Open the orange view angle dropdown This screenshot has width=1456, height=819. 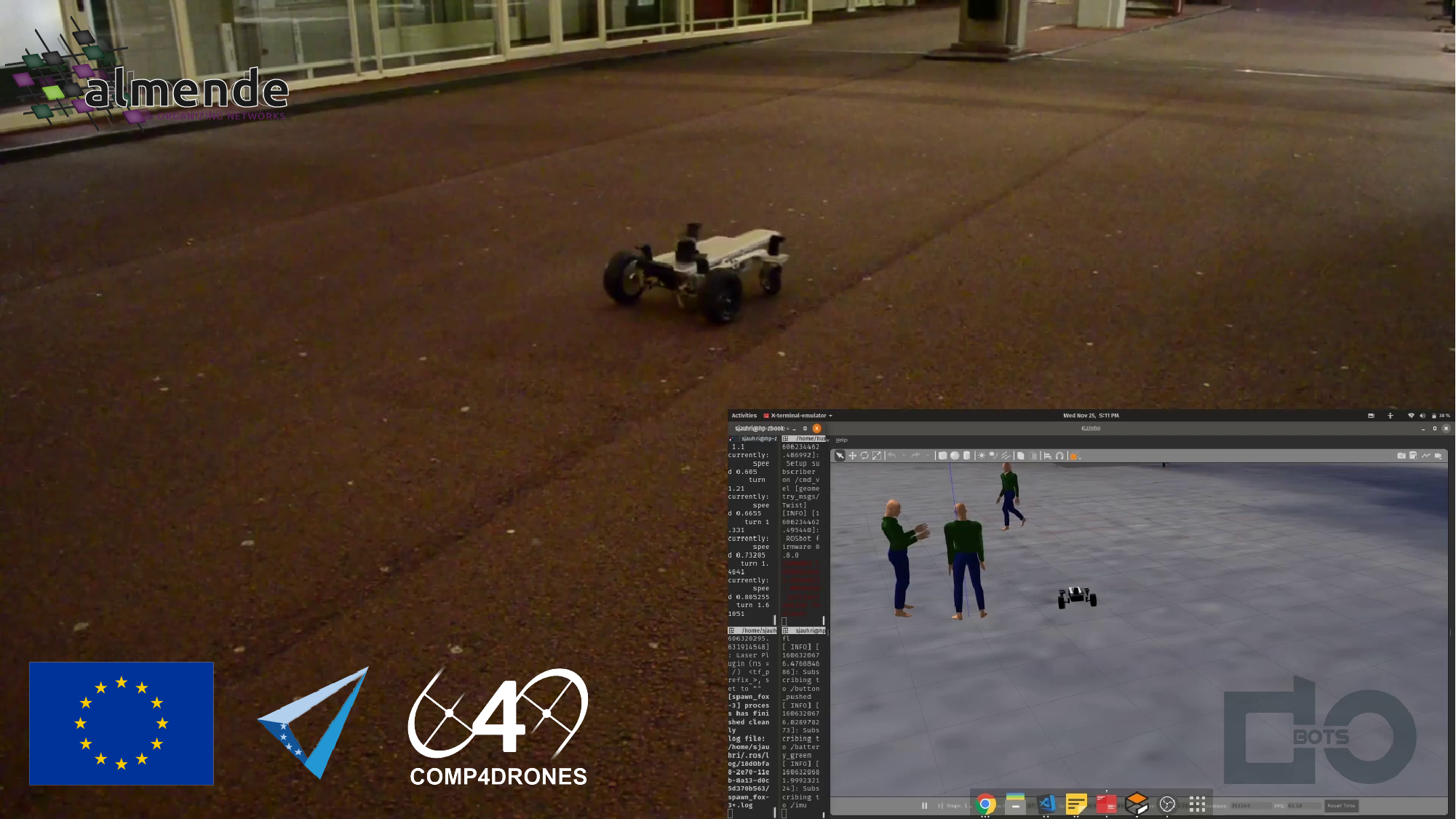coord(1075,456)
